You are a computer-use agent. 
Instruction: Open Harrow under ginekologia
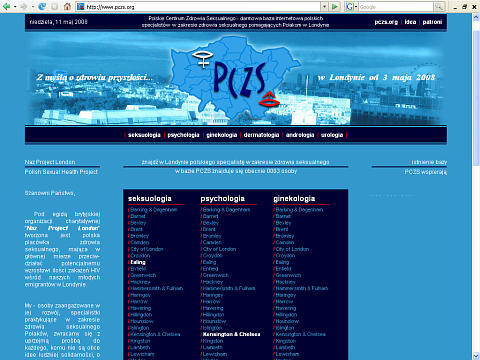(x=284, y=302)
